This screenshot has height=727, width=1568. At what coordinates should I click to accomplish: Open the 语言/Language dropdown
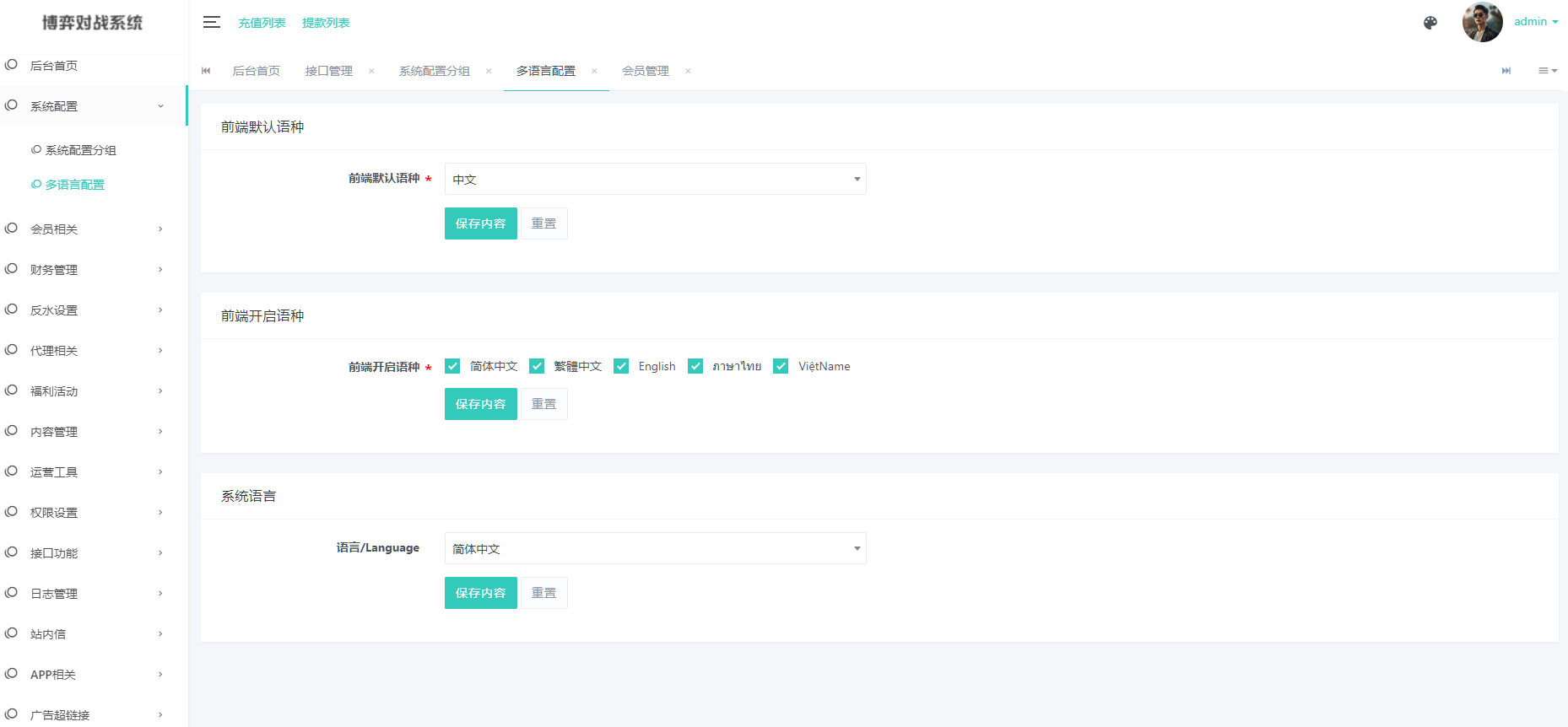655,548
